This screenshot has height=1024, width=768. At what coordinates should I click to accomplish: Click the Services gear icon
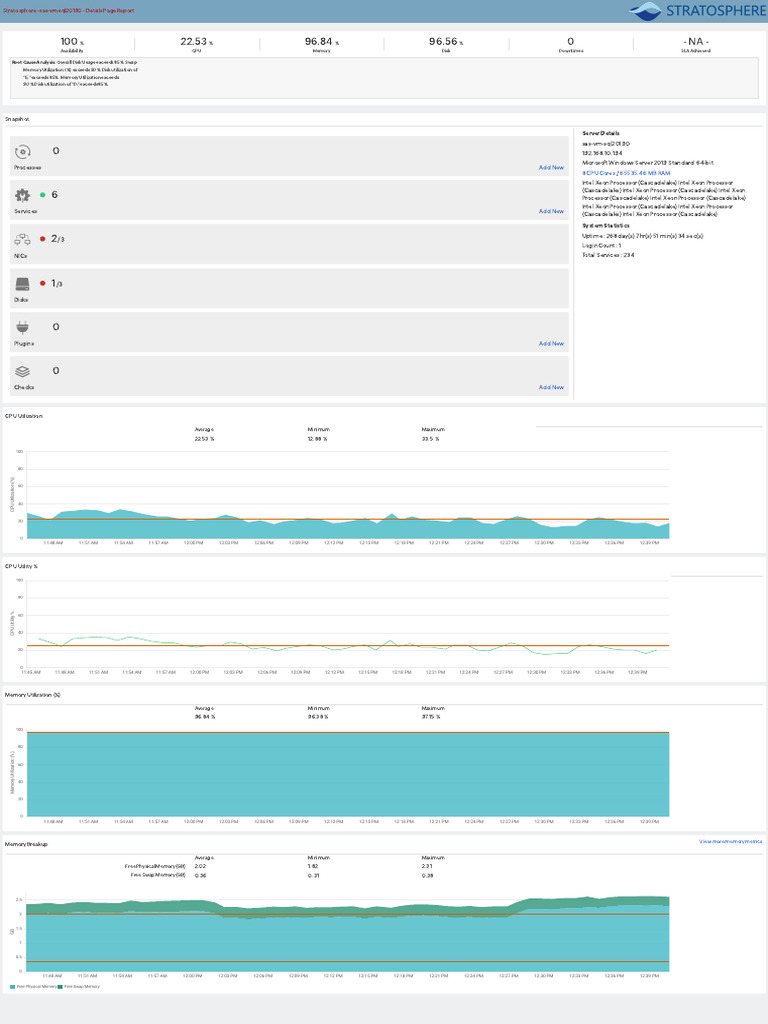(x=23, y=195)
